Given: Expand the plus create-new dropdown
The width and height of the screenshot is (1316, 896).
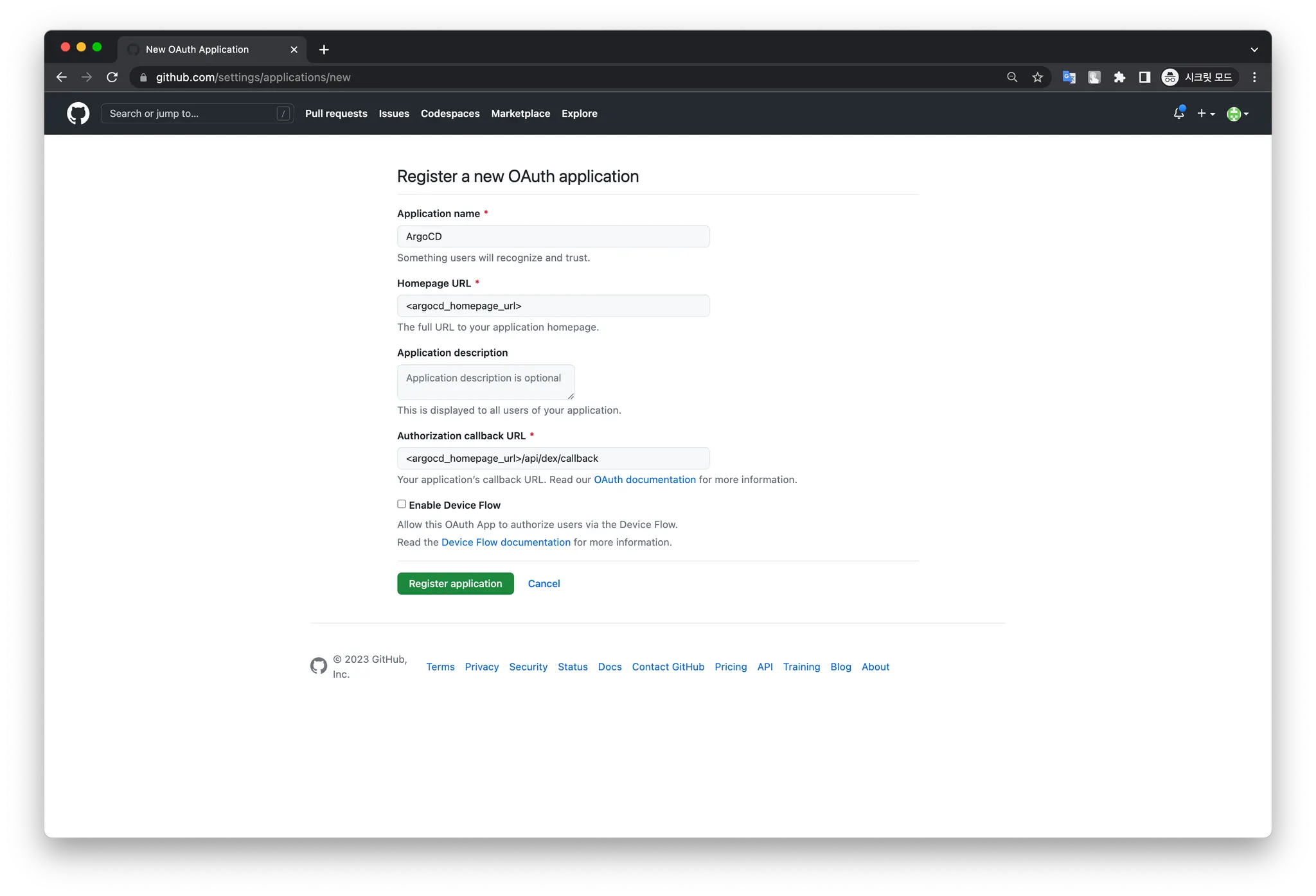Looking at the screenshot, I should pyautogui.click(x=1205, y=114).
